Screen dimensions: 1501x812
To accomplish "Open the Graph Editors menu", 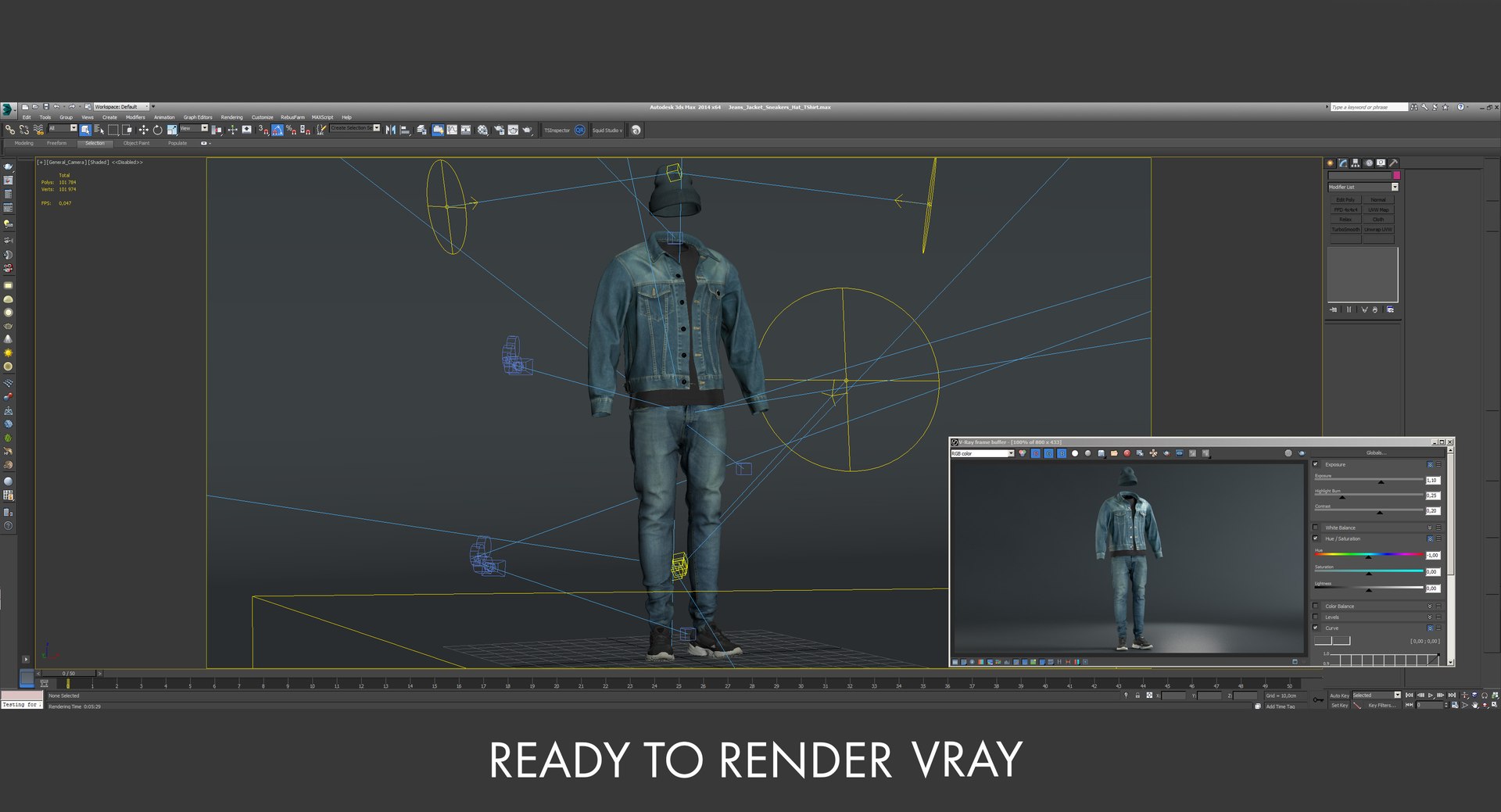I will tap(198, 117).
